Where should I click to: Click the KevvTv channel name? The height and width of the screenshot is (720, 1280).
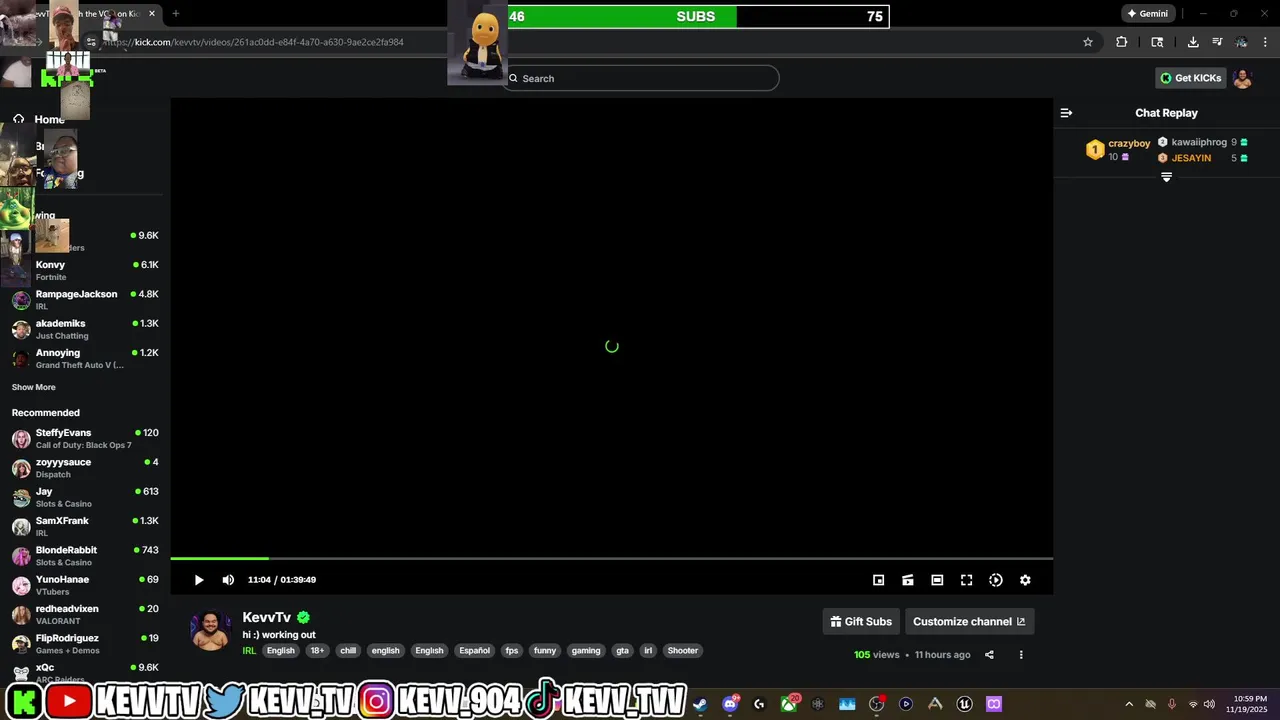click(x=267, y=617)
